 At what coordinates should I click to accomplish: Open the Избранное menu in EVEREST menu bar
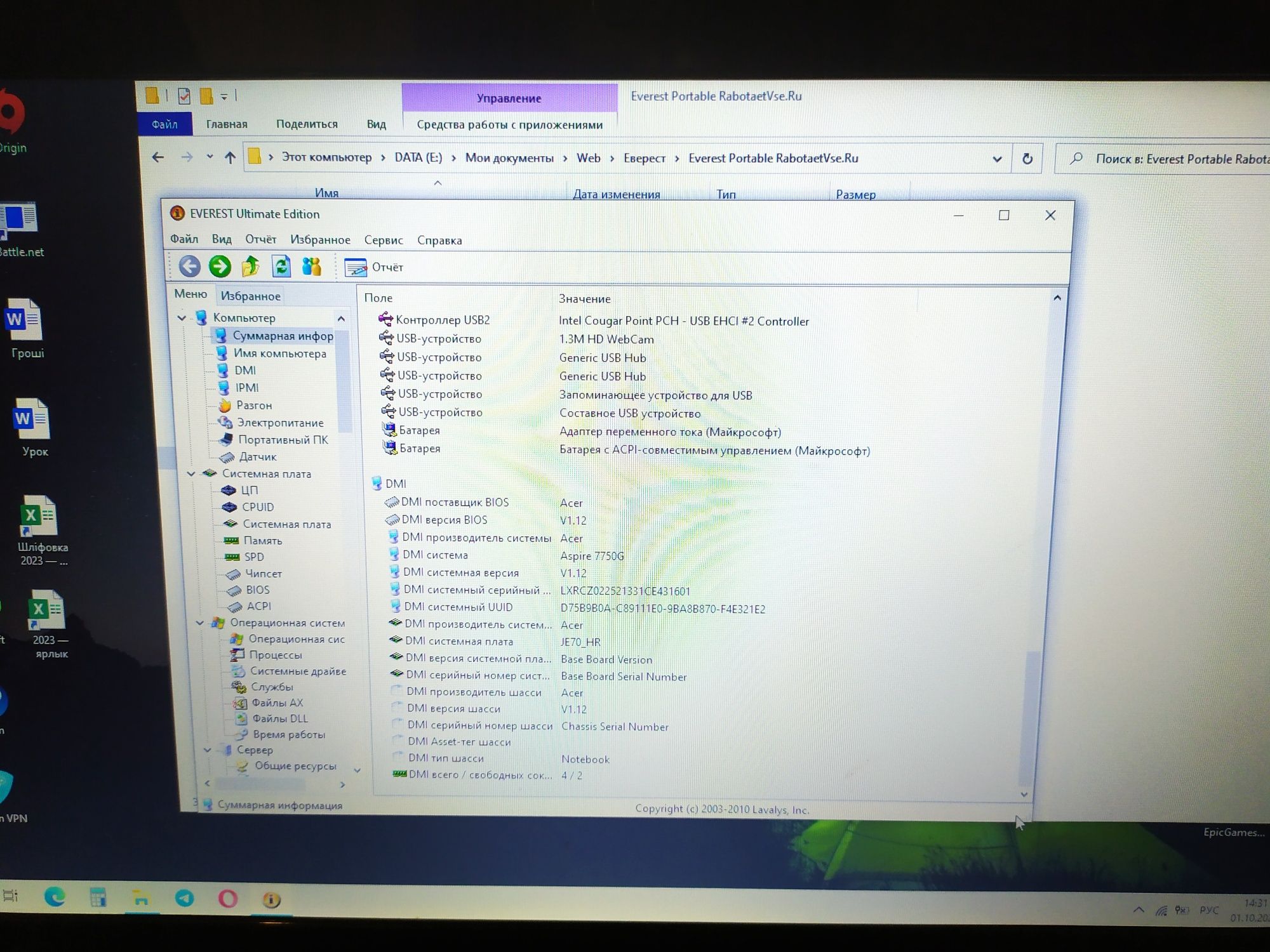point(320,240)
